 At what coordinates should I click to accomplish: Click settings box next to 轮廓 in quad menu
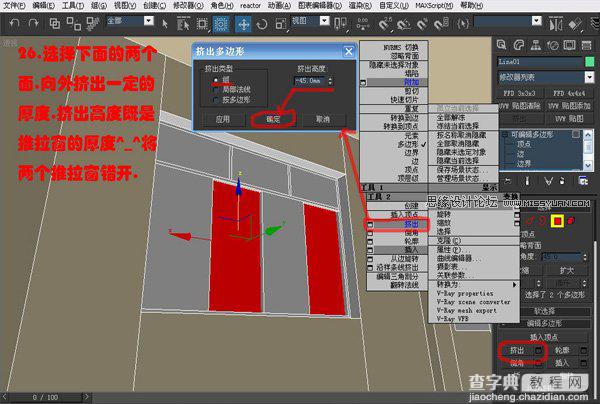pos(370,241)
